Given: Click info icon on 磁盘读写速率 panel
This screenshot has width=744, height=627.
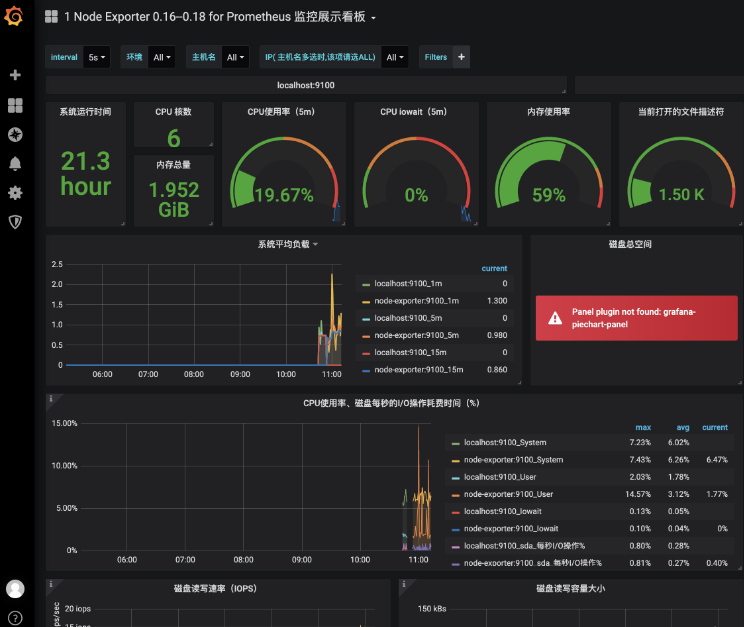Looking at the screenshot, I should pos(51,584).
